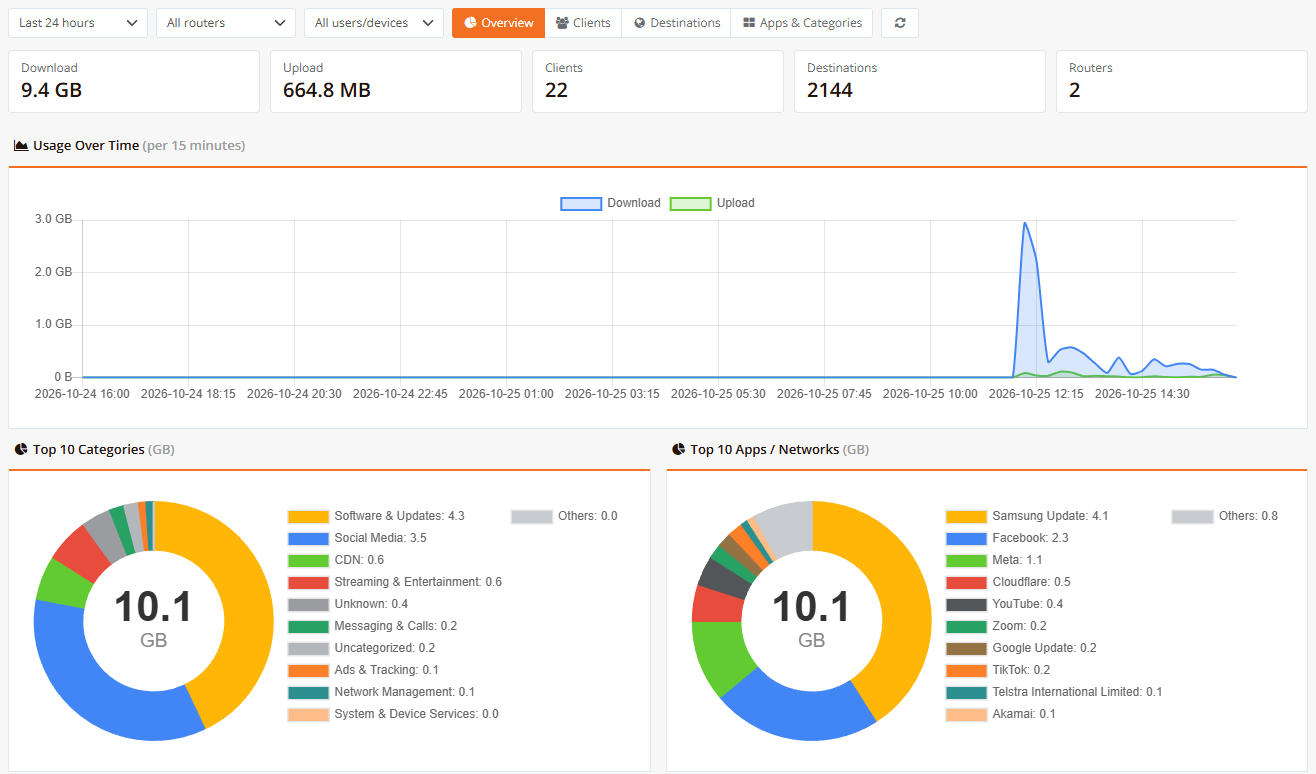Click the Social Media legend swatch
This screenshot has width=1316, height=774.
pos(308,538)
